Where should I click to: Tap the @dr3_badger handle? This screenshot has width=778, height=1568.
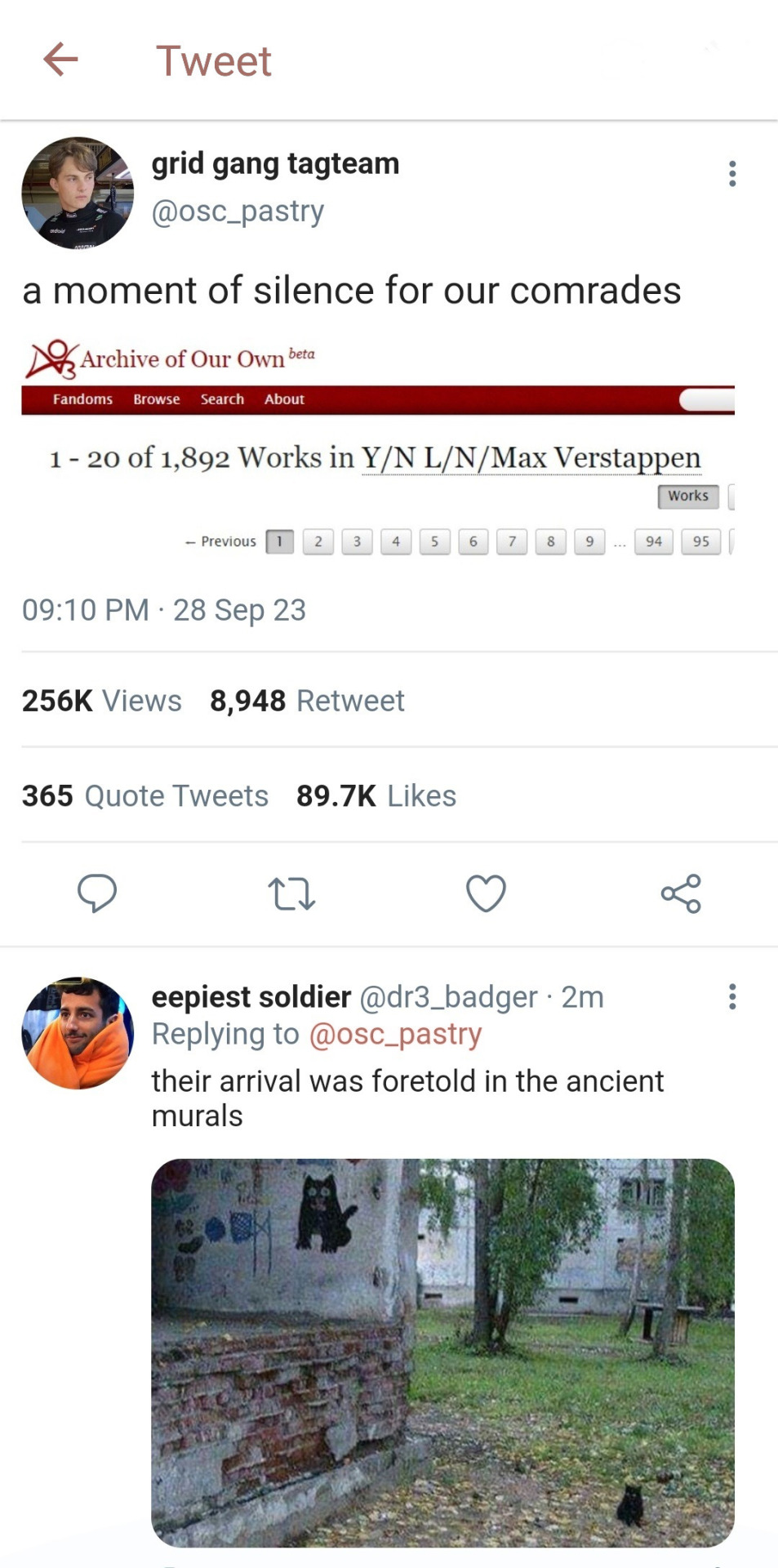448,996
